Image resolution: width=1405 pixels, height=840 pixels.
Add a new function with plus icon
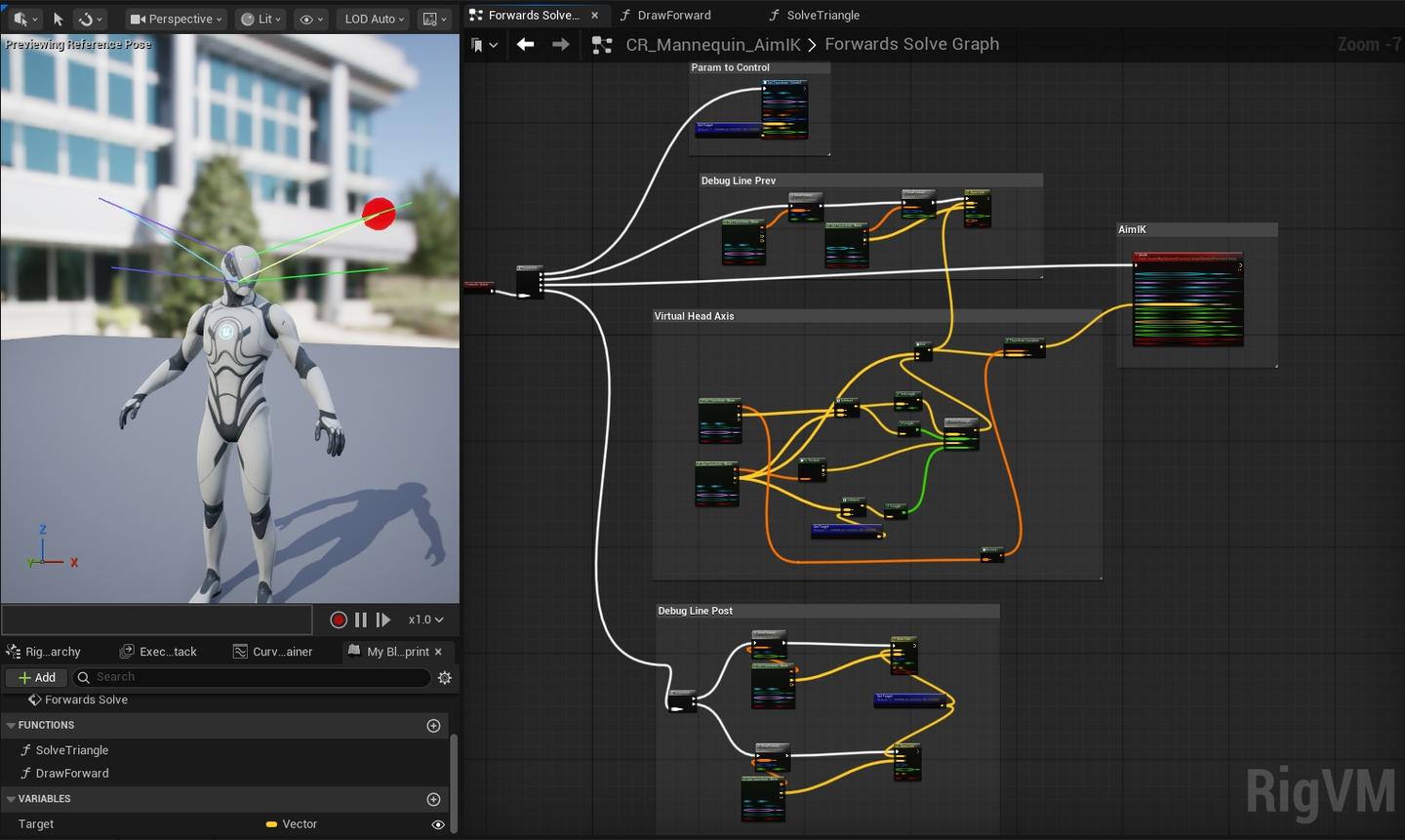pyautogui.click(x=434, y=725)
